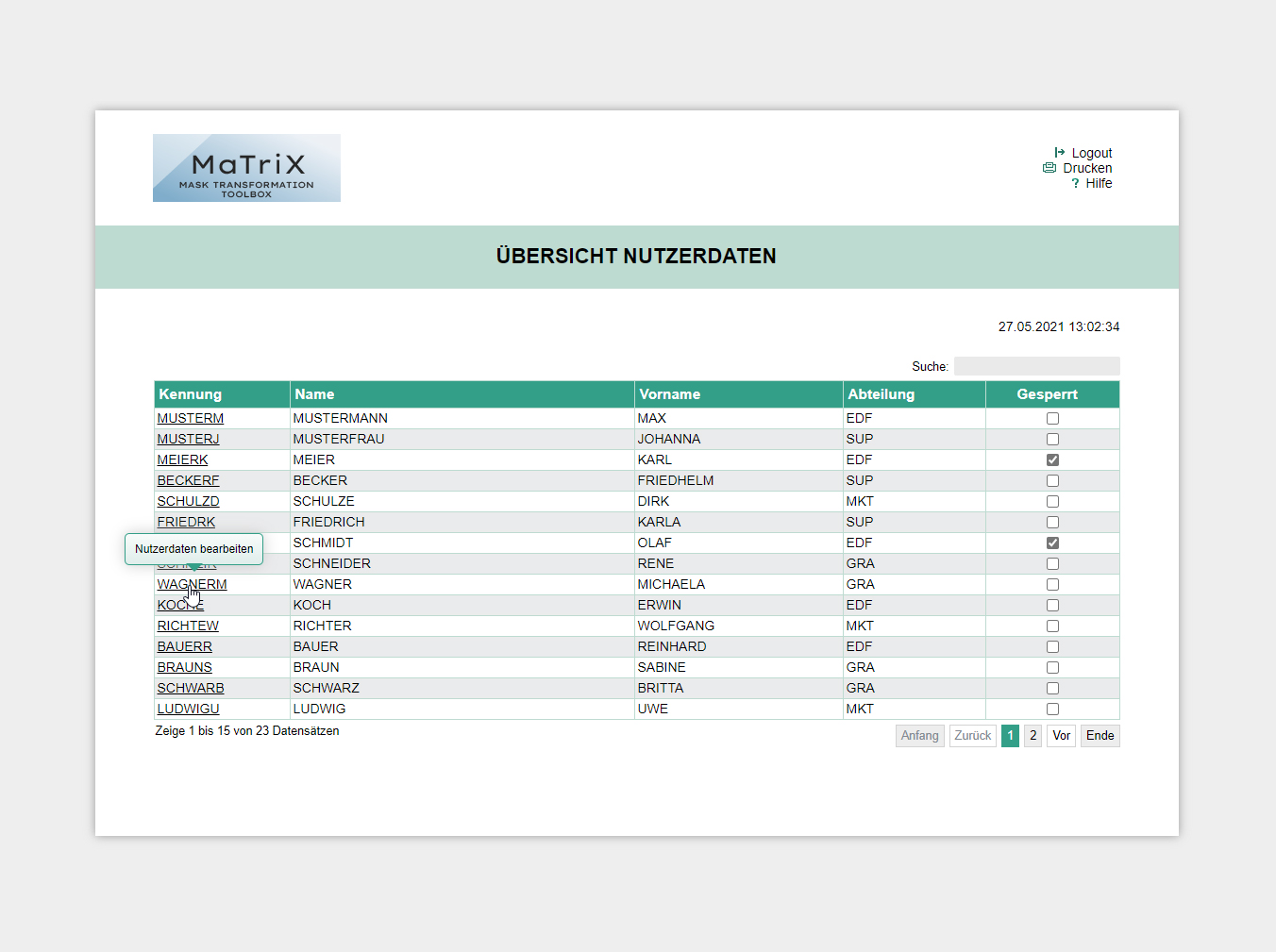Click the MaTriX logo image

[246, 168]
